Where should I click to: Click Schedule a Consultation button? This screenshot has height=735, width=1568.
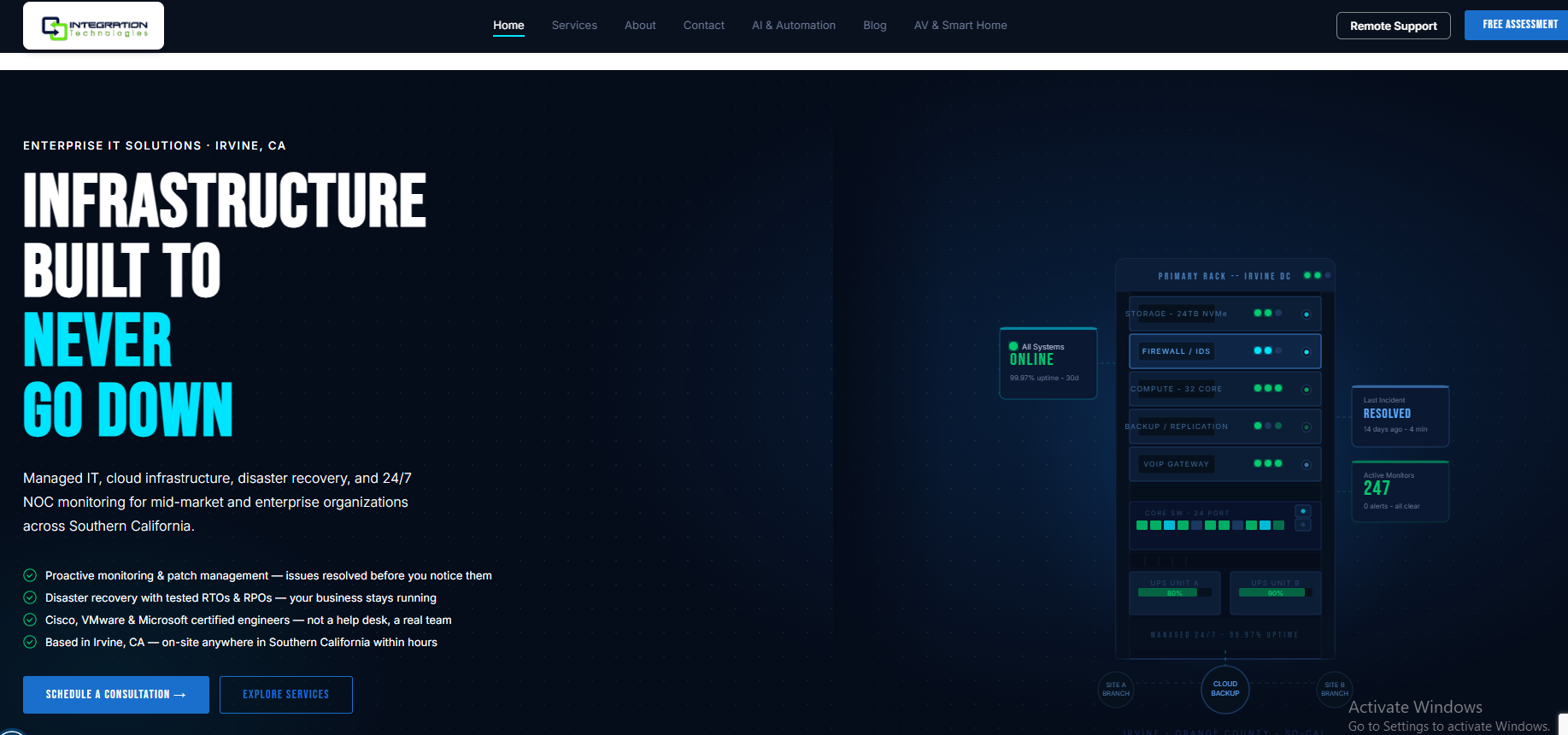pyautogui.click(x=116, y=695)
